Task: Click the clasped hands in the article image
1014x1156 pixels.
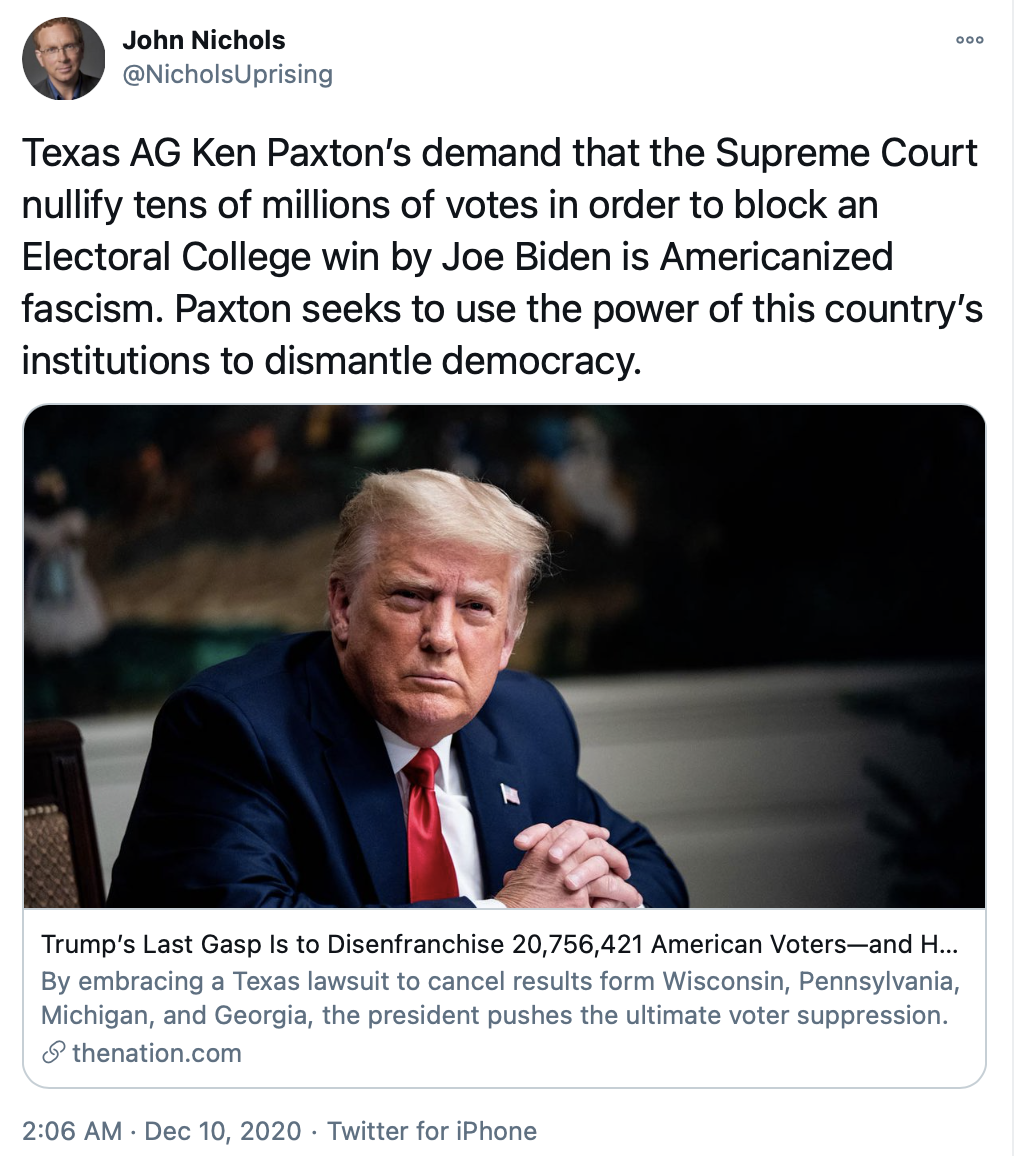Action: click(x=565, y=860)
